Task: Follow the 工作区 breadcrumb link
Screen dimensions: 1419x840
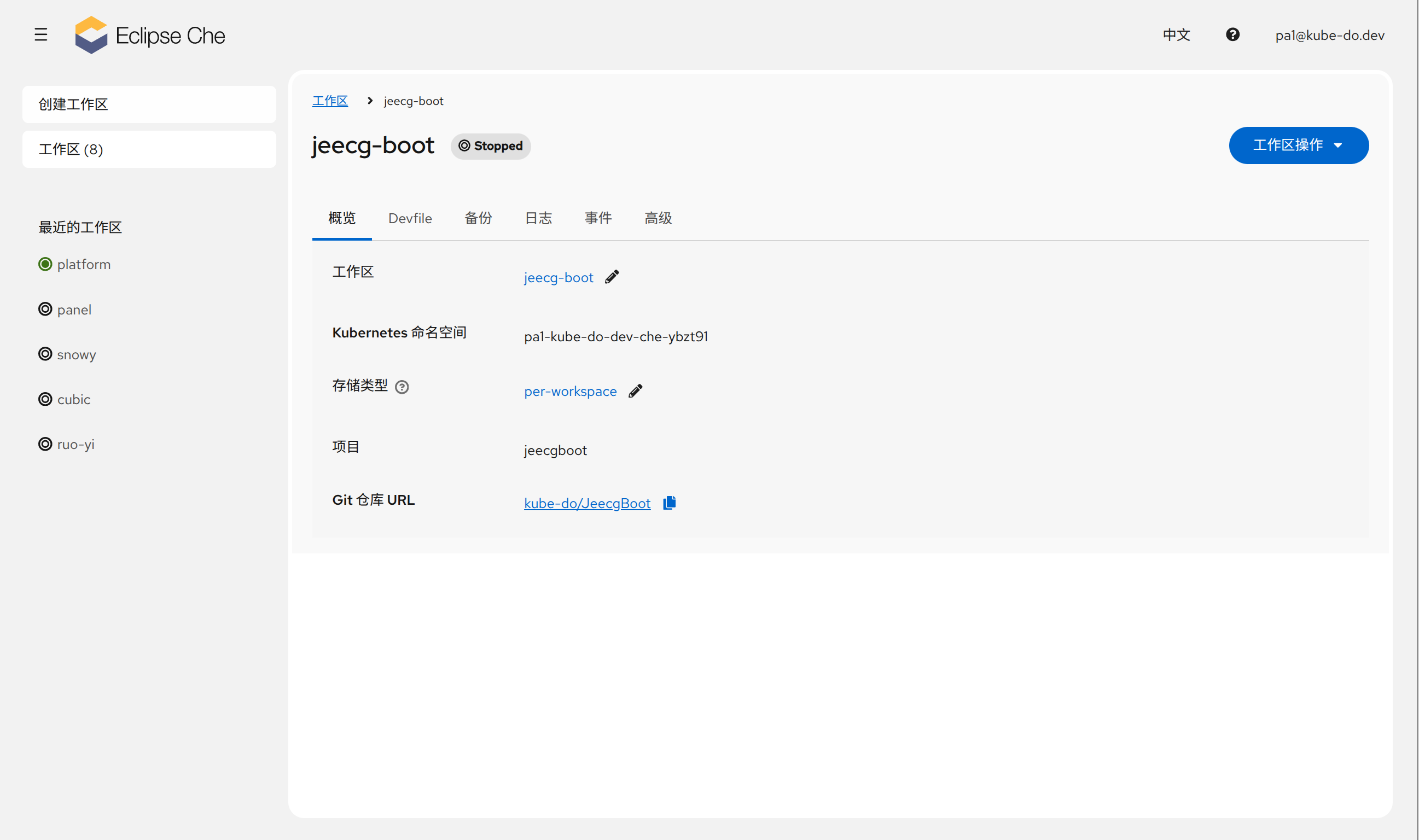Action: (x=330, y=101)
